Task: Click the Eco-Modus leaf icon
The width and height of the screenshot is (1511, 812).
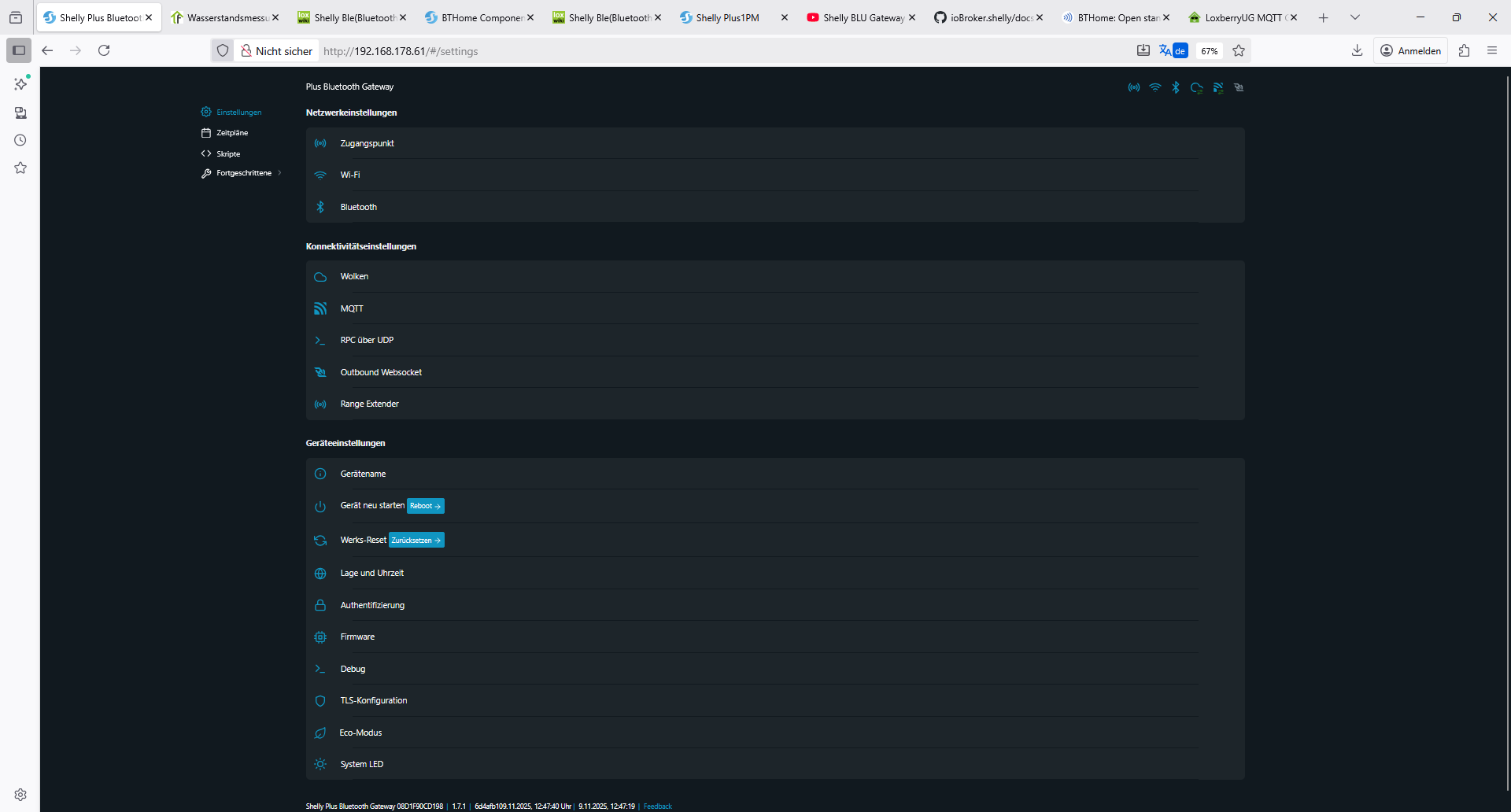Action: (x=320, y=733)
